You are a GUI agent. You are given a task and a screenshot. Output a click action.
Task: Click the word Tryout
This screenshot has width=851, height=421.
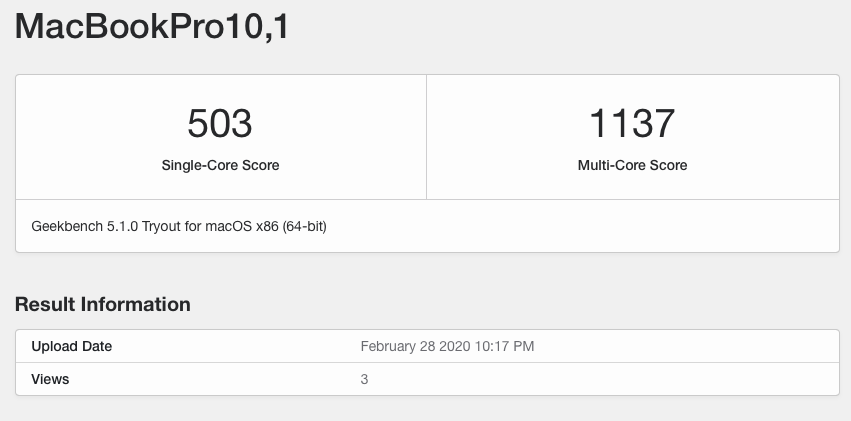tap(163, 226)
